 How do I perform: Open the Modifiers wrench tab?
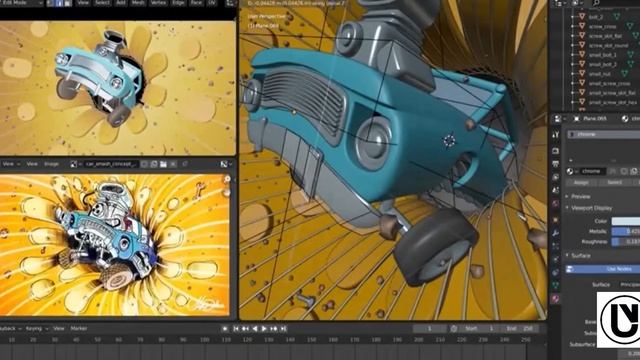tap(556, 233)
